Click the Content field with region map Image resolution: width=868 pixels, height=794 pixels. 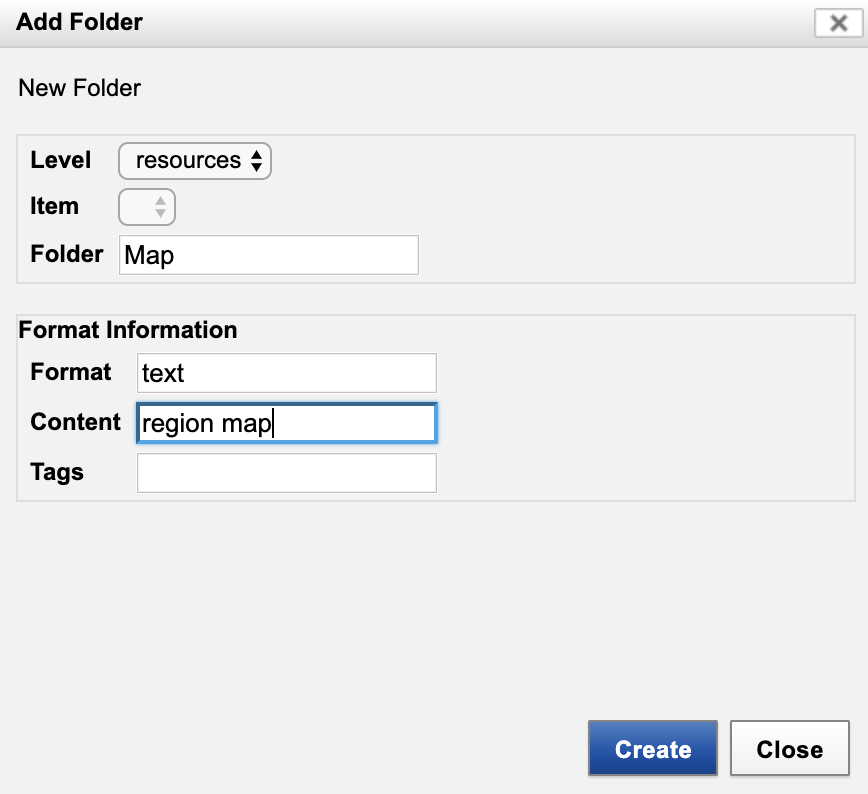(x=286, y=423)
